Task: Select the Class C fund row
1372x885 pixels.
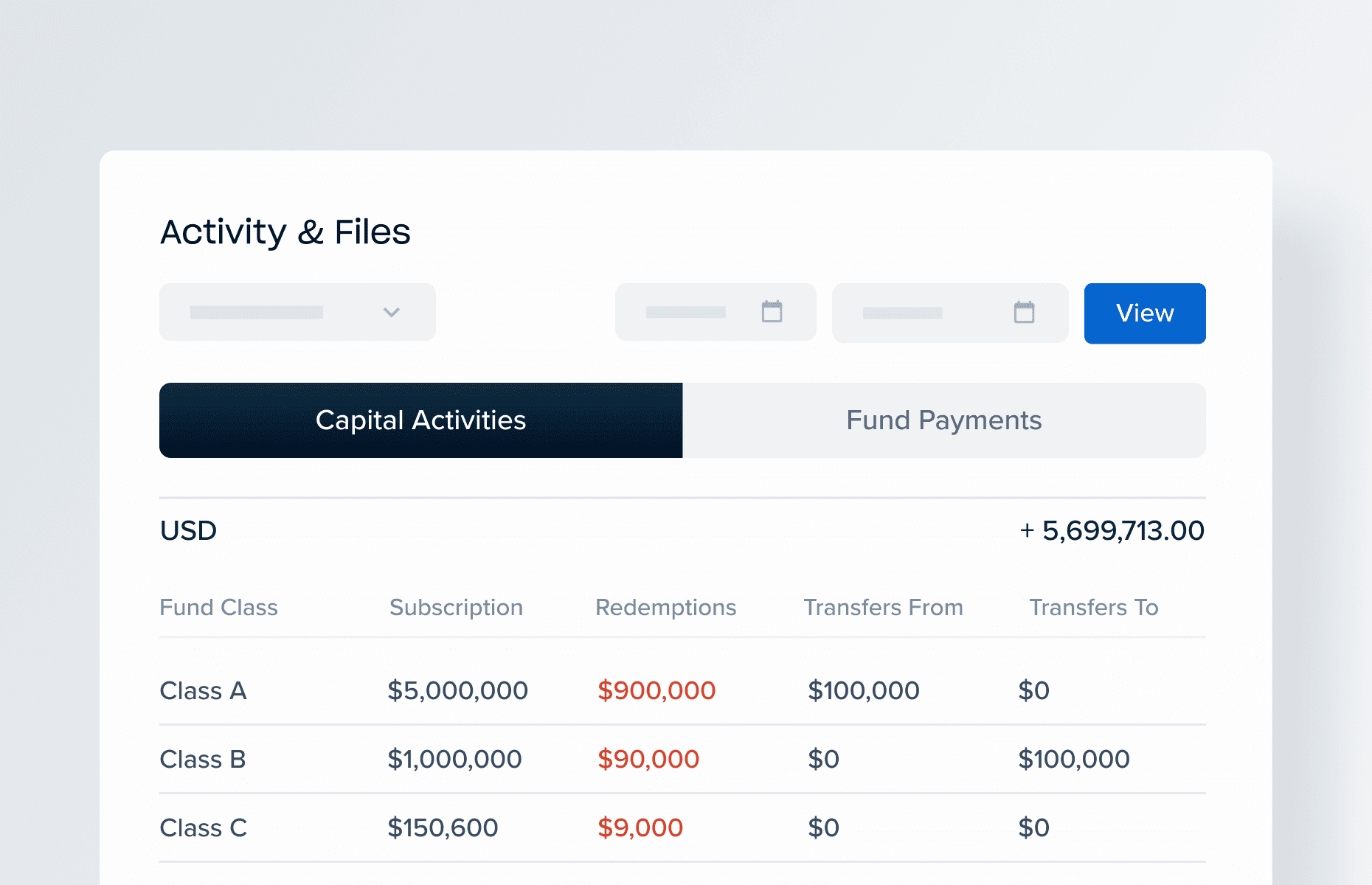Action: pos(203,827)
